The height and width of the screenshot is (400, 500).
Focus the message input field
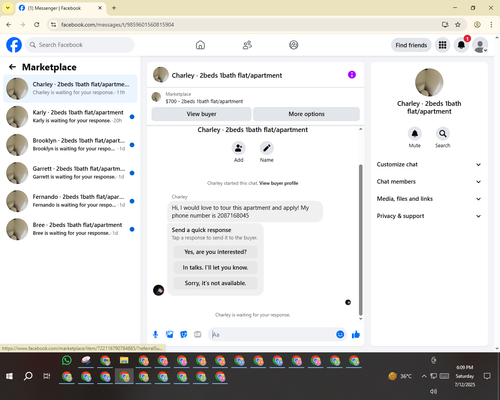pos(273,334)
